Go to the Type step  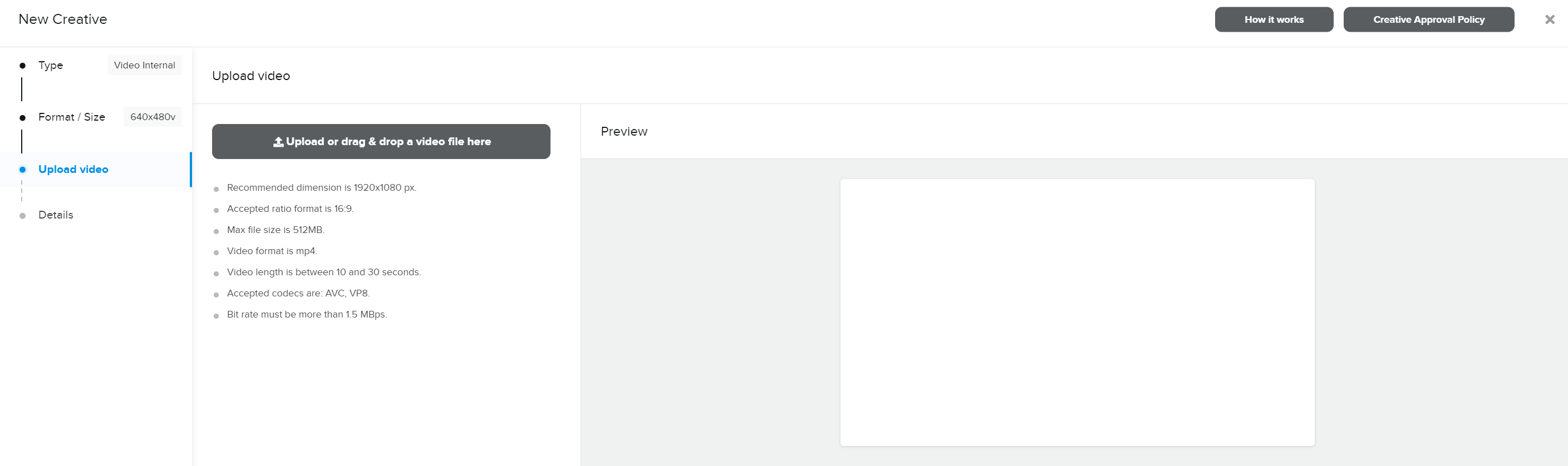tap(51, 65)
